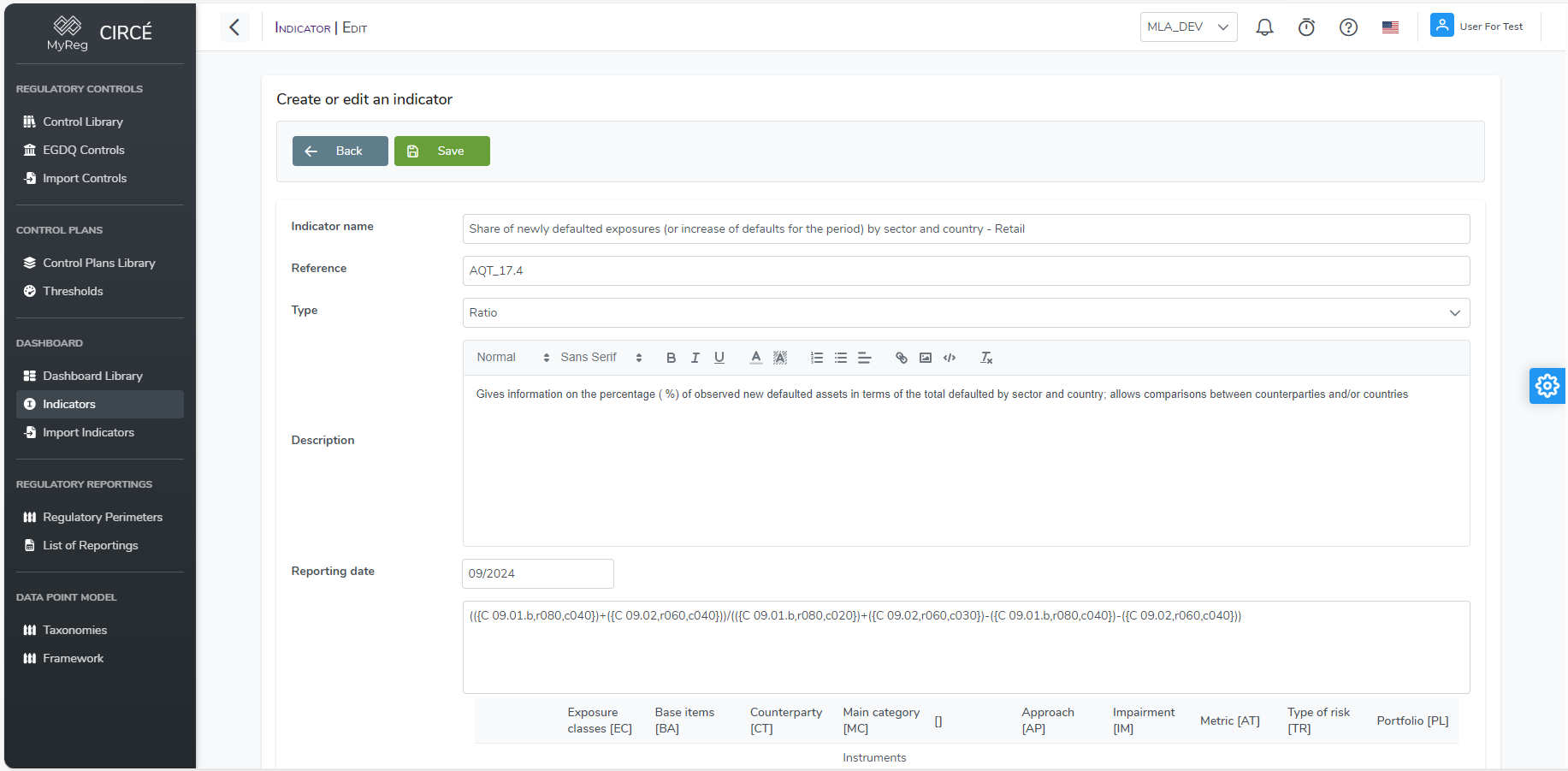
Task: Open Control Library in sidebar
Action: [83, 122]
